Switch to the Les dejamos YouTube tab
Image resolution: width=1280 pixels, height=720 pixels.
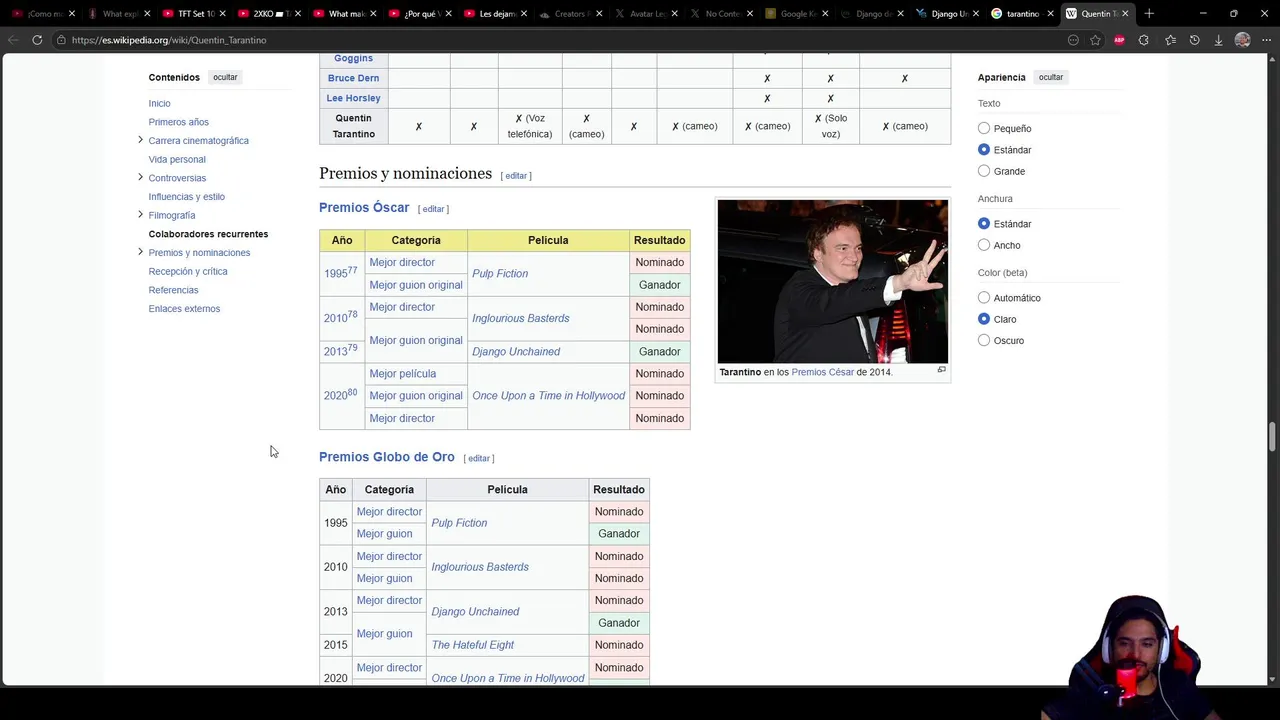tap(494, 14)
